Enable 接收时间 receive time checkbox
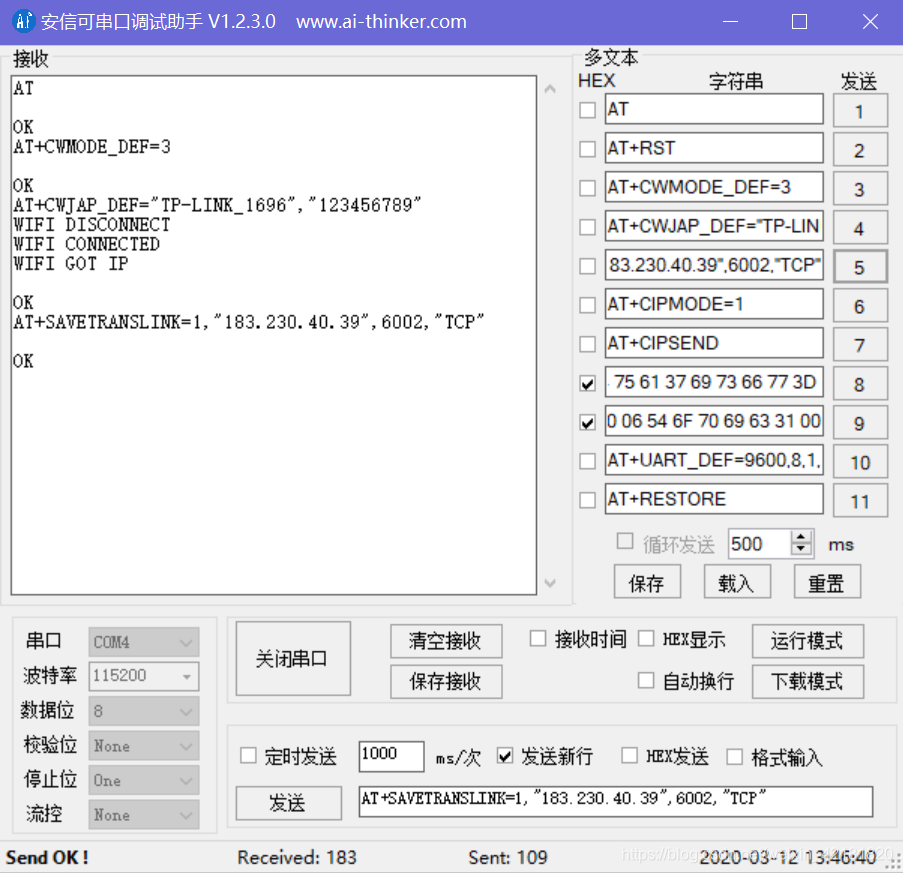903x873 pixels. click(537, 639)
